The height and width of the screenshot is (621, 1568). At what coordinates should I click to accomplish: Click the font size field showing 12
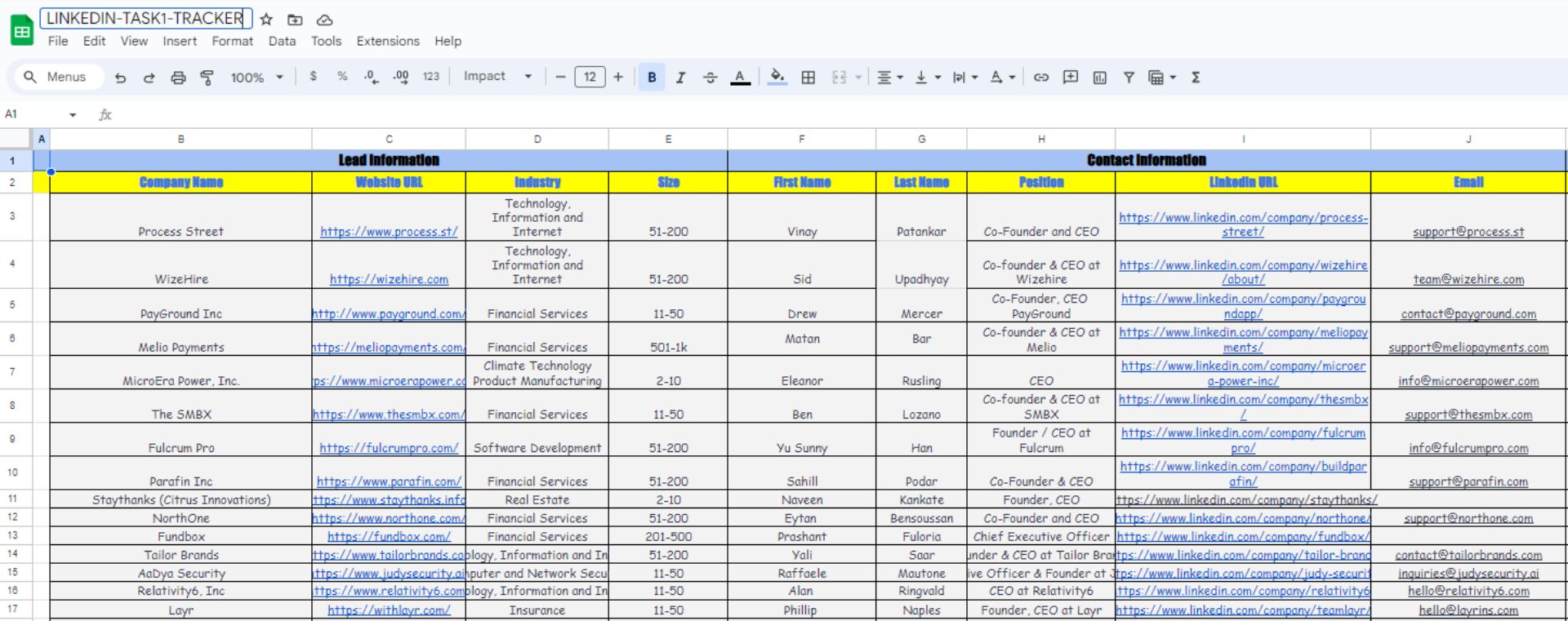(x=590, y=78)
